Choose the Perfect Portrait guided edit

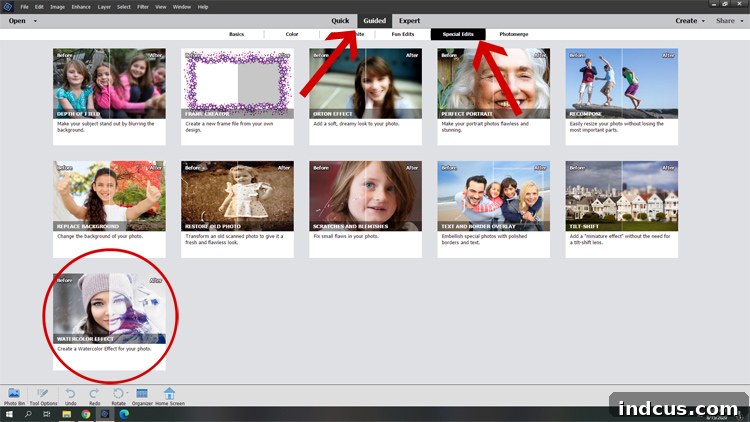pyautogui.click(x=494, y=97)
